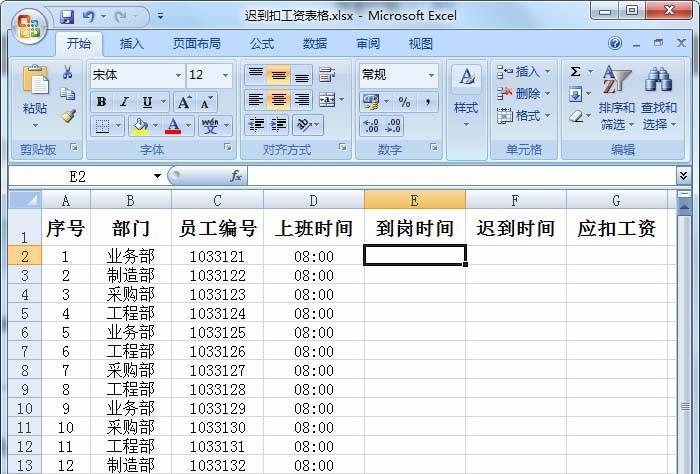Change text orientation
The image size is (700, 474).
(x=304, y=125)
